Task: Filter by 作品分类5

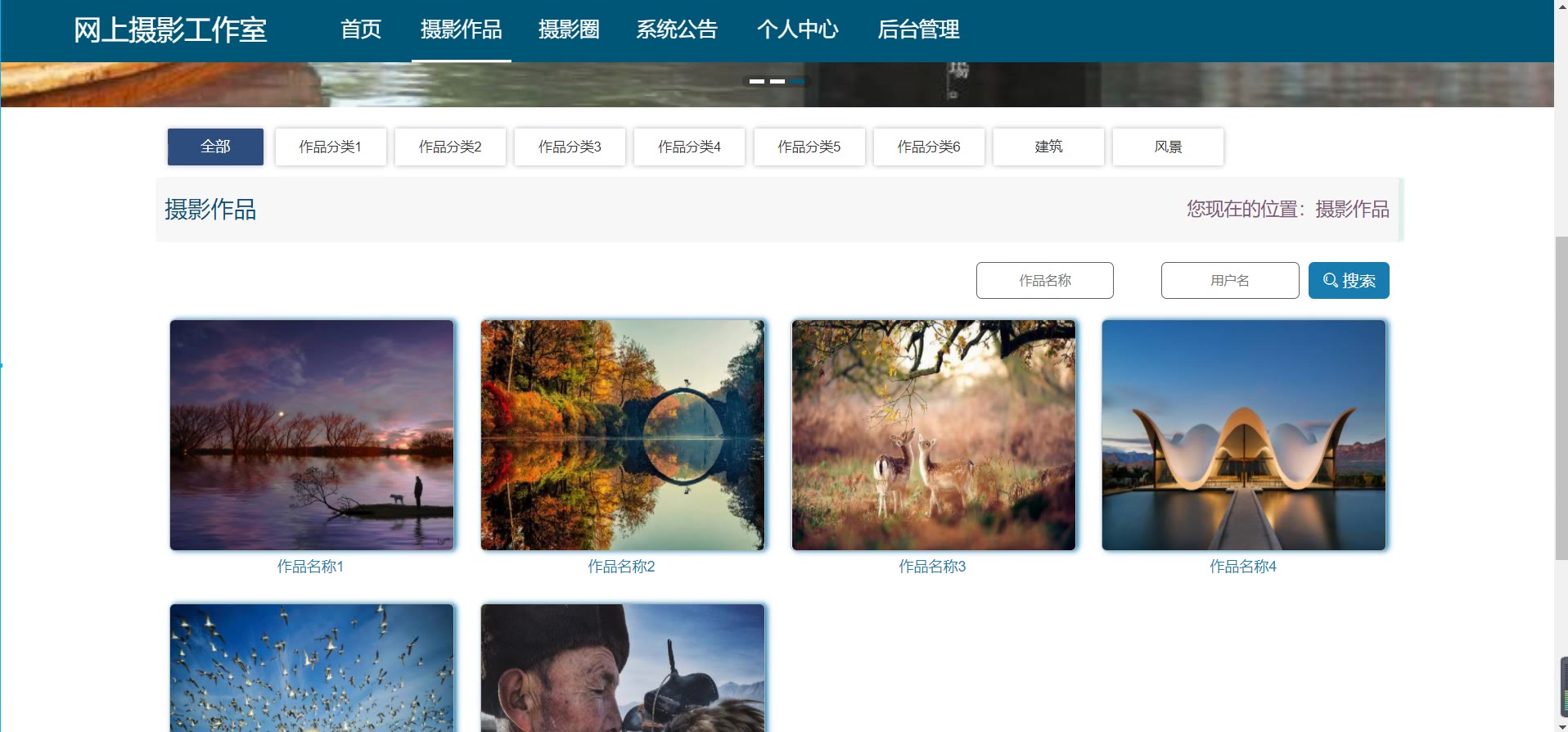Action: (x=809, y=147)
